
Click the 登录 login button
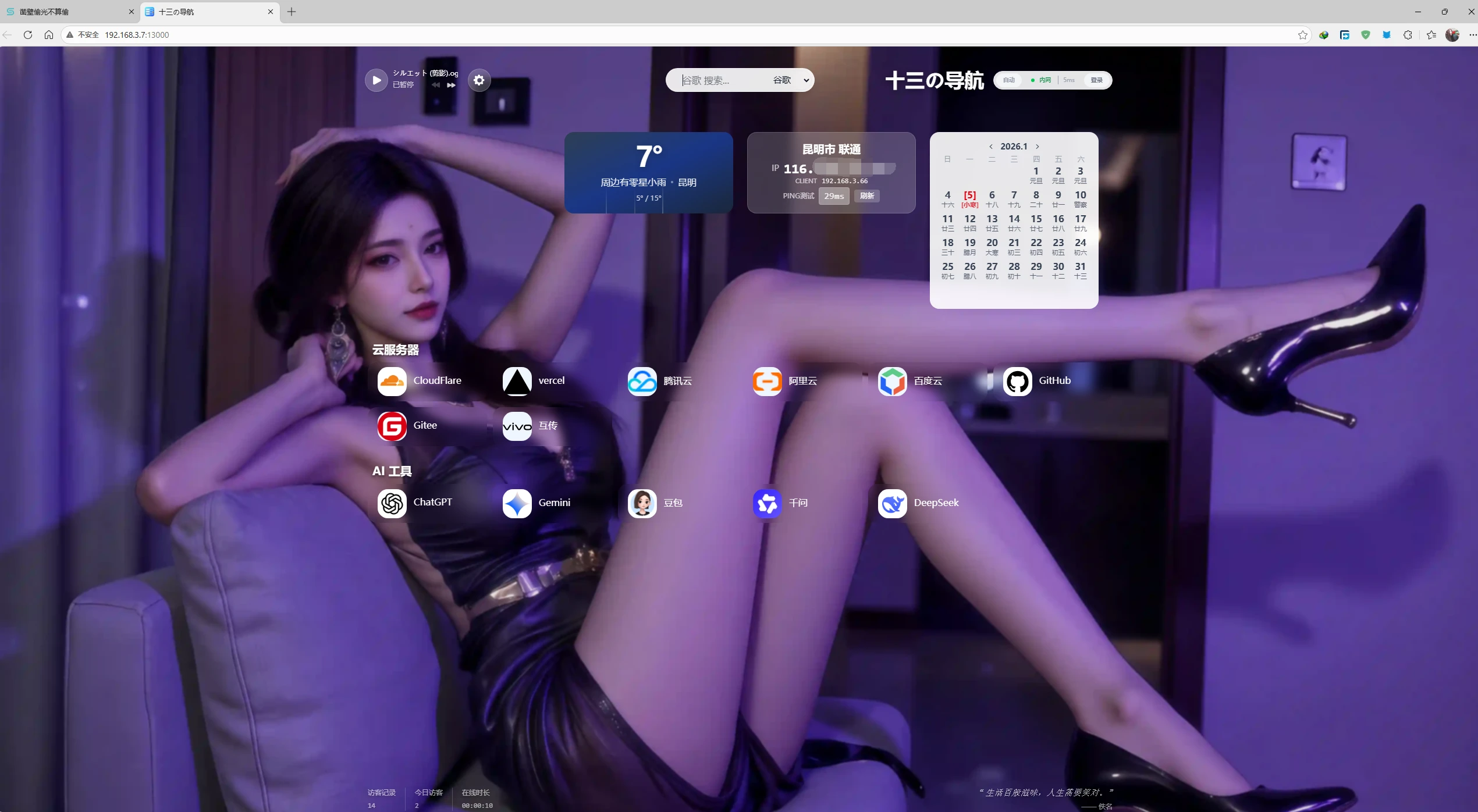(1096, 80)
